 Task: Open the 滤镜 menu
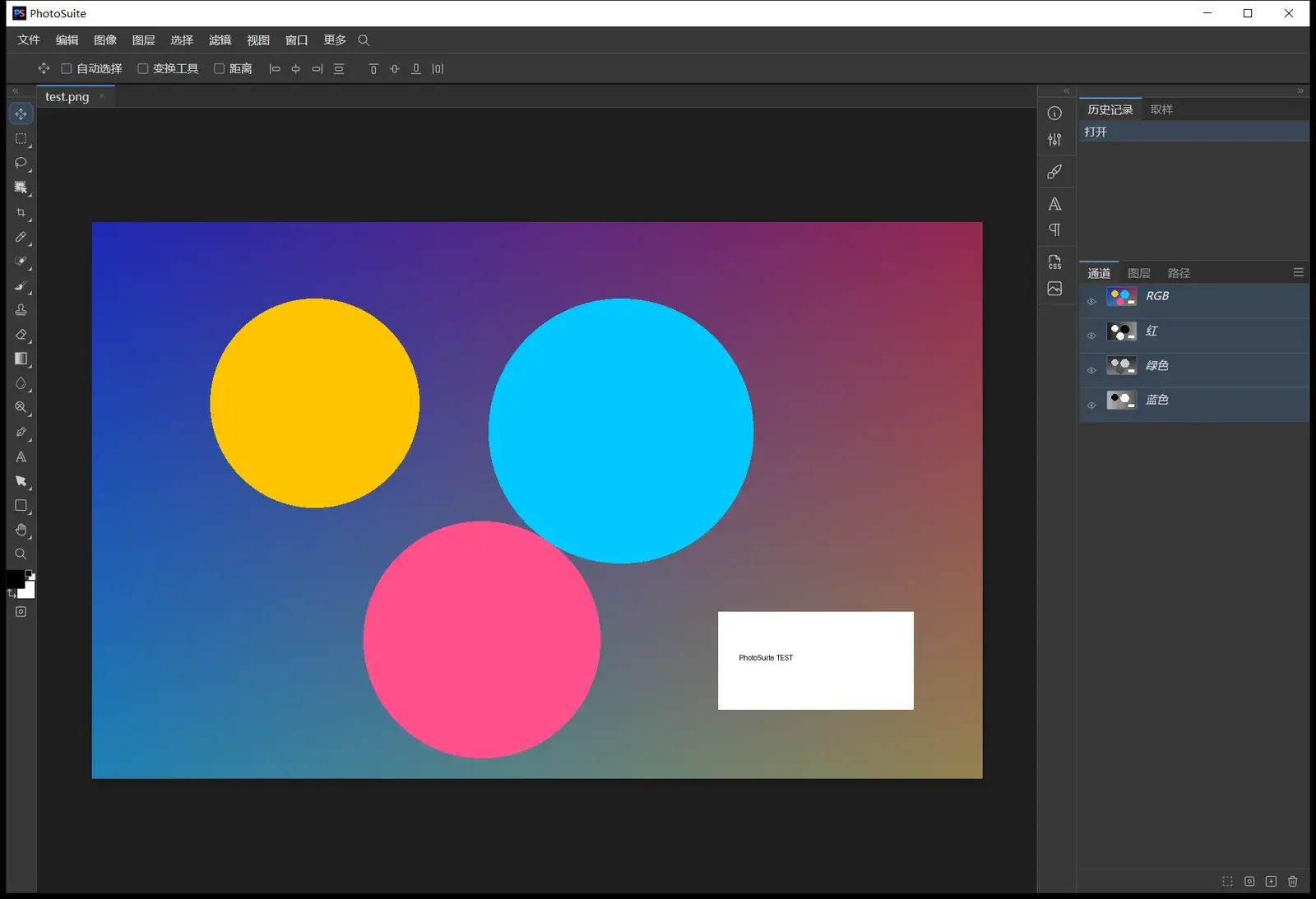click(x=220, y=40)
